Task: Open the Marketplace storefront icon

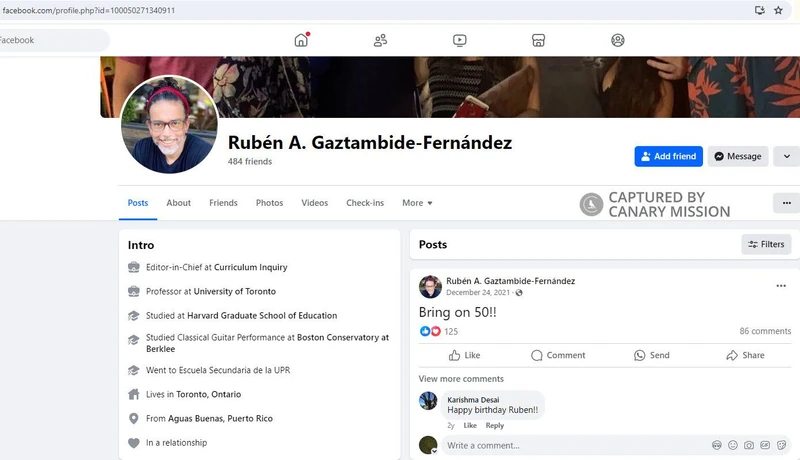Action: [x=538, y=40]
